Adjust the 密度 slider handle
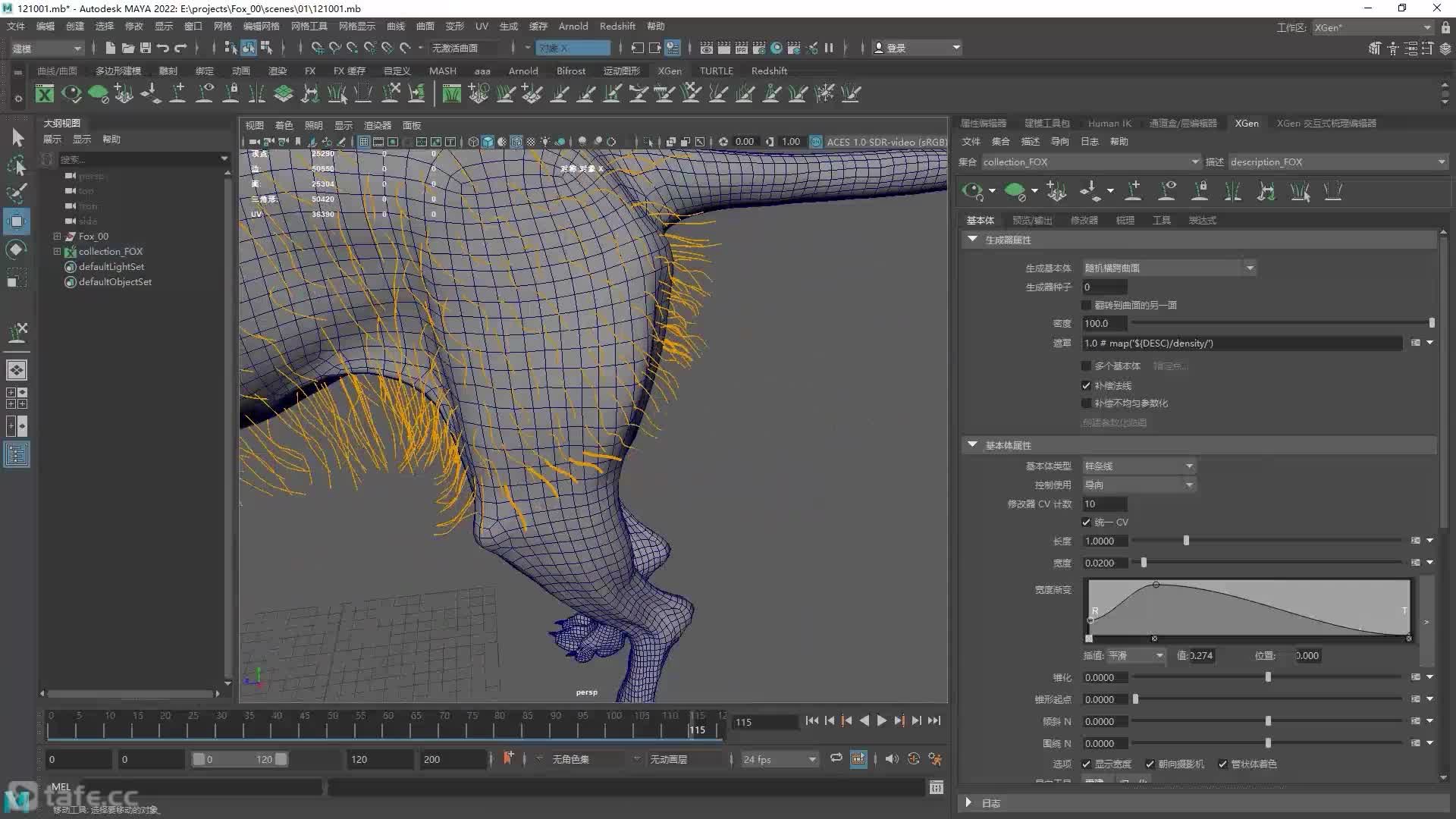The width and height of the screenshot is (1456, 819). pyautogui.click(x=1432, y=323)
